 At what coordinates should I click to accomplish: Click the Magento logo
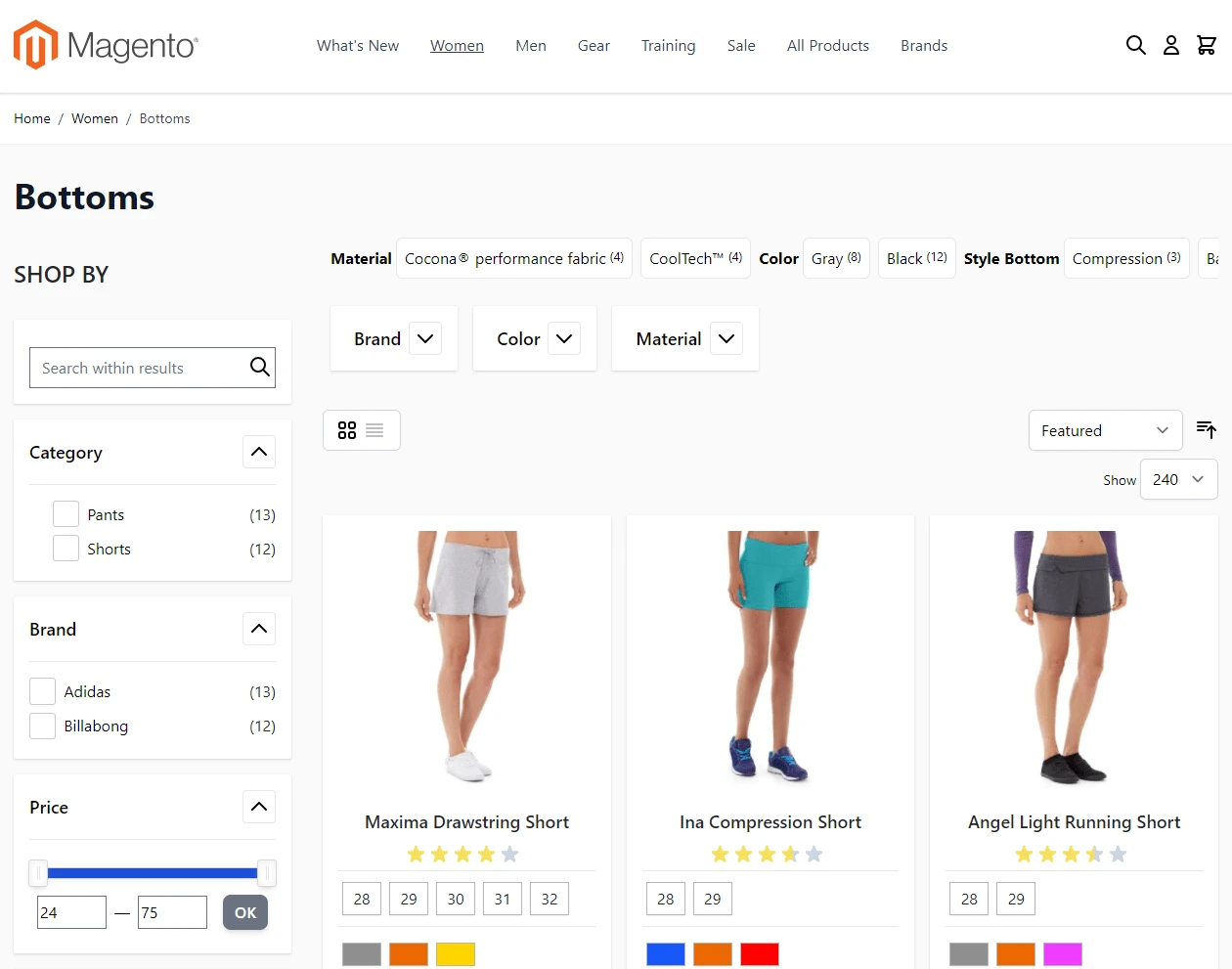[106, 46]
